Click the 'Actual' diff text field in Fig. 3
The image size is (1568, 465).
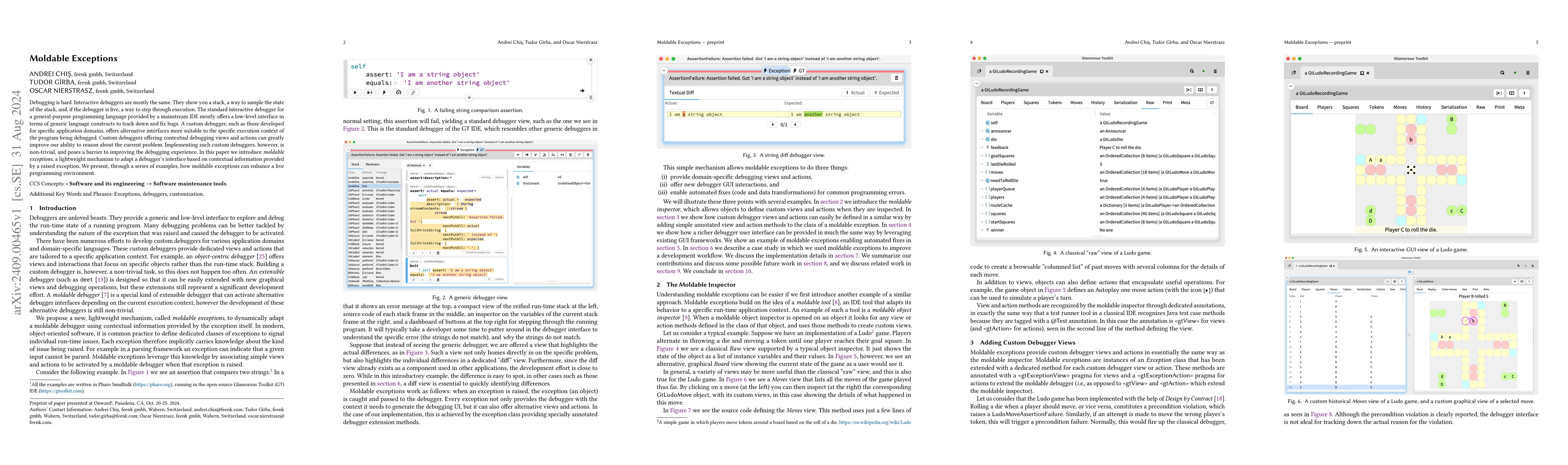722,114
